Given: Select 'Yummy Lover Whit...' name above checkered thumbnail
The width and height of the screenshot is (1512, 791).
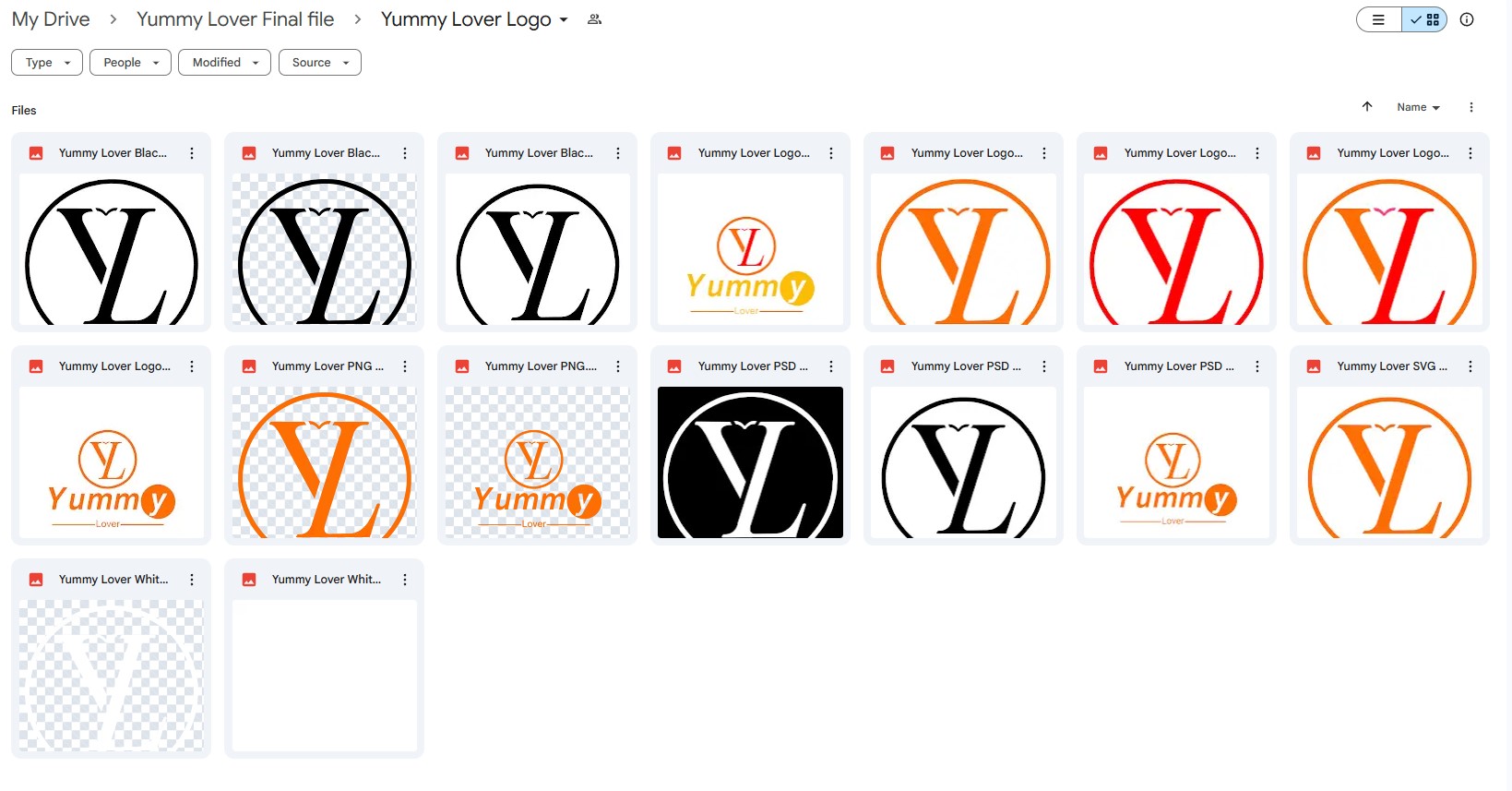Looking at the screenshot, I should (113, 580).
